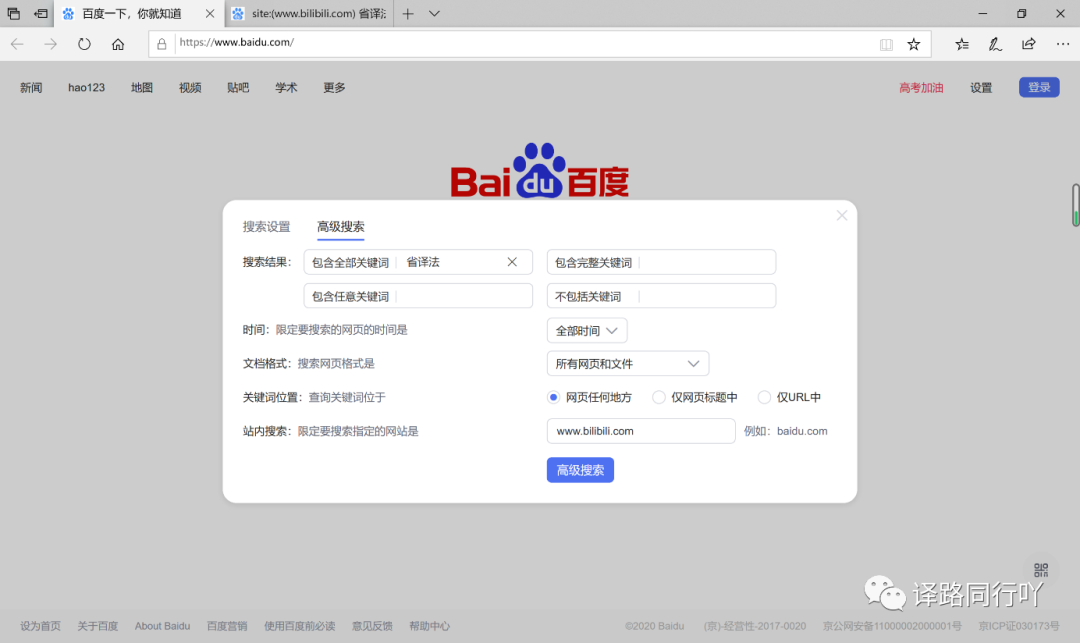
Task: Click the 不包括关键词 input field
Action: point(661,295)
